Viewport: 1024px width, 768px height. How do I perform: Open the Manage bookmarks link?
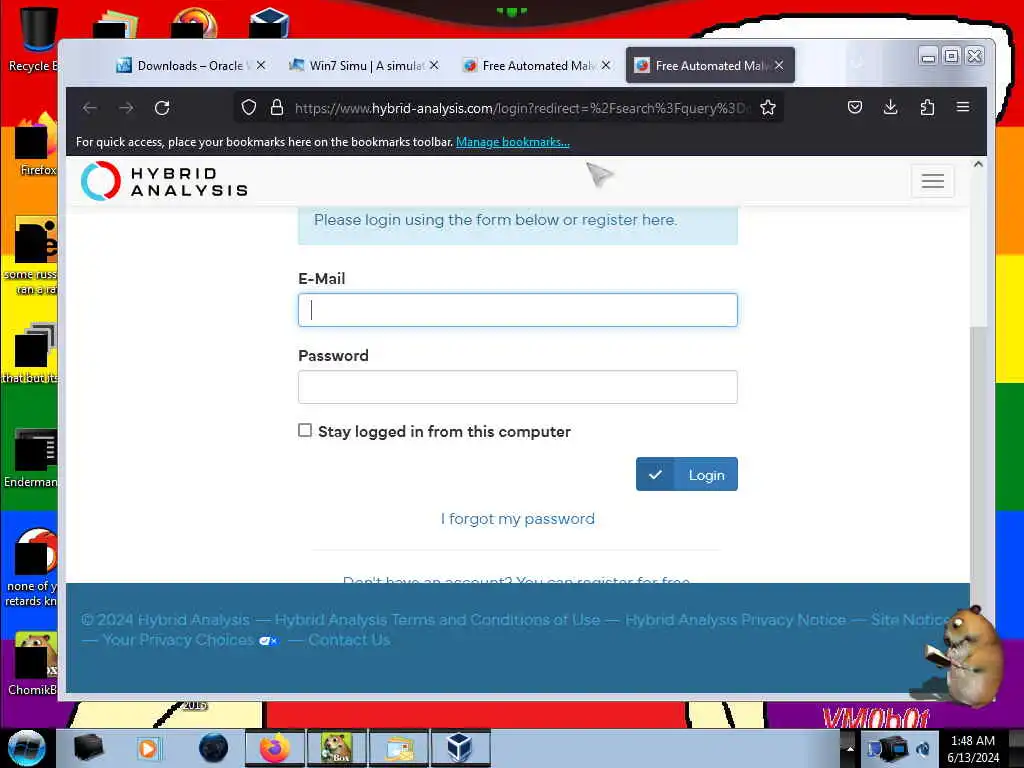pyautogui.click(x=513, y=142)
